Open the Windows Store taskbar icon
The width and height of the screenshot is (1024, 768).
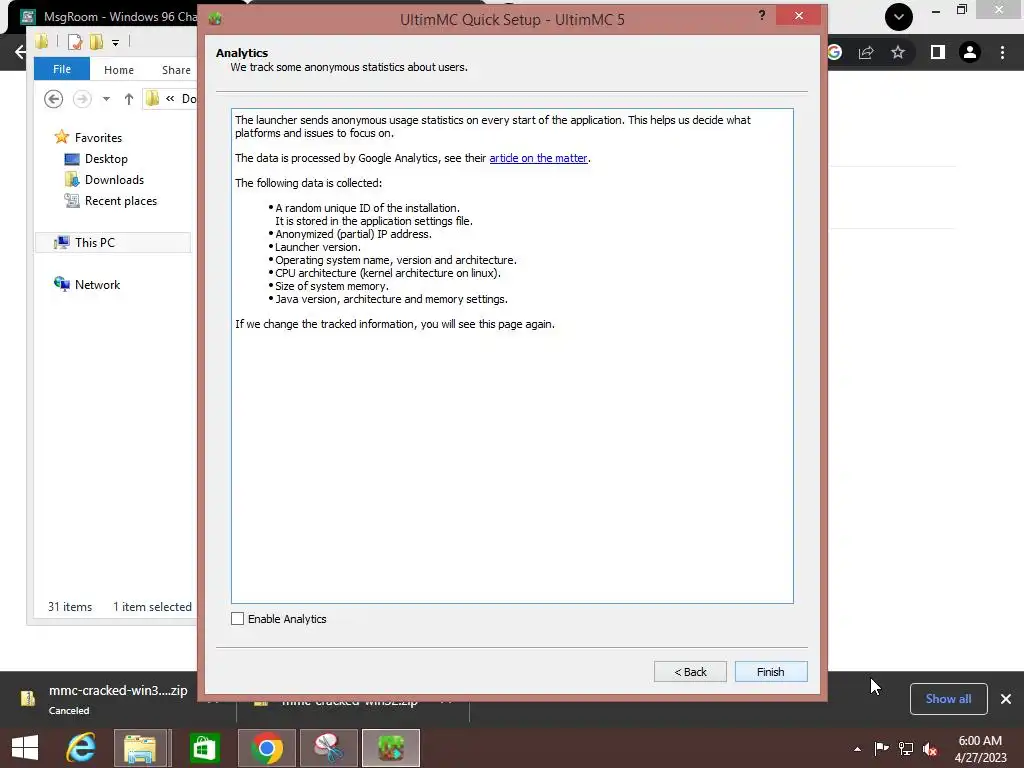204,748
